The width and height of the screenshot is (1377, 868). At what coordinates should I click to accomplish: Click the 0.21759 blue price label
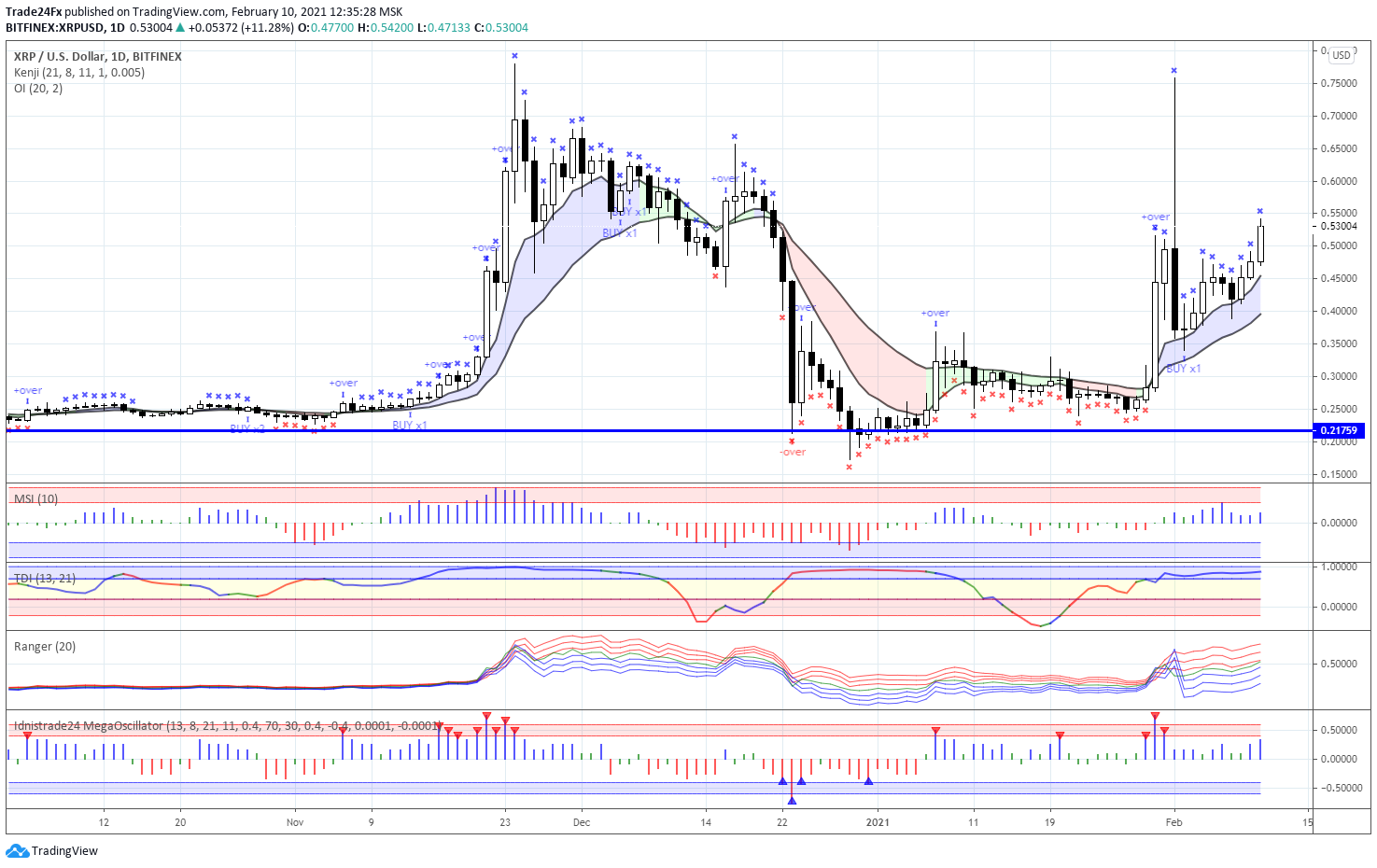pyautogui.click(x=1340, y=430)
